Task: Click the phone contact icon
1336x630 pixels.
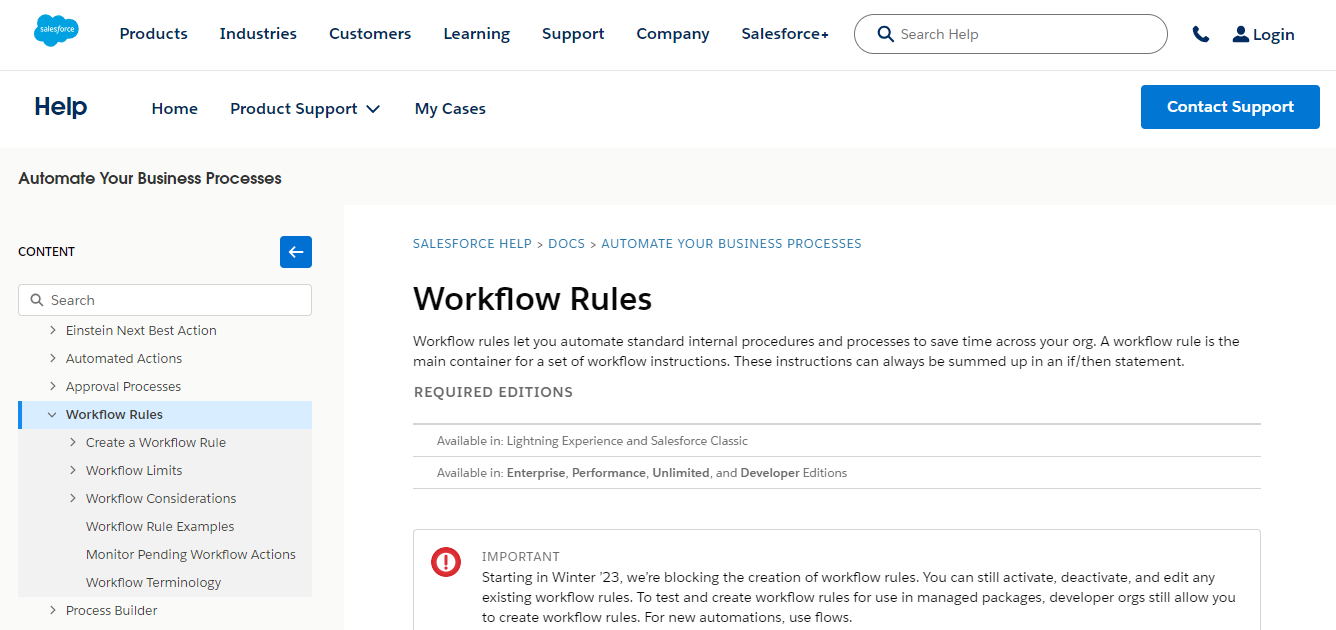Action: [1201, 34]
